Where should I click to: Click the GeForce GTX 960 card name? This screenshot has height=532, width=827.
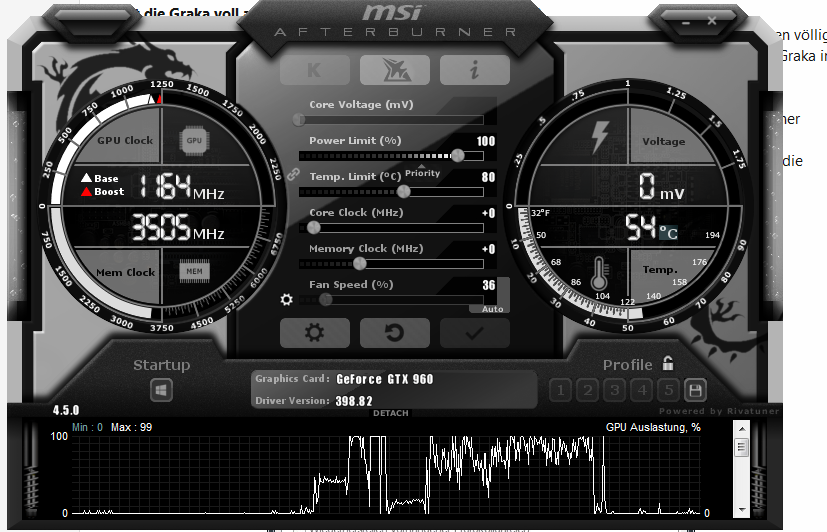(x=384, y=379)
